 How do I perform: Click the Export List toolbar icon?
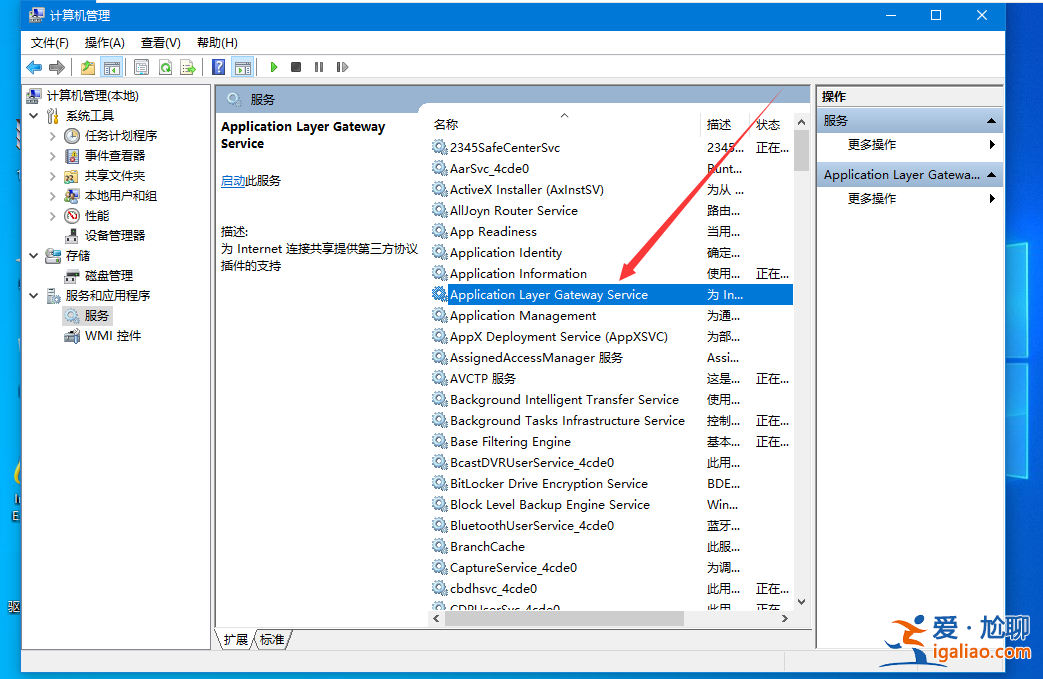tap(187, 67)
